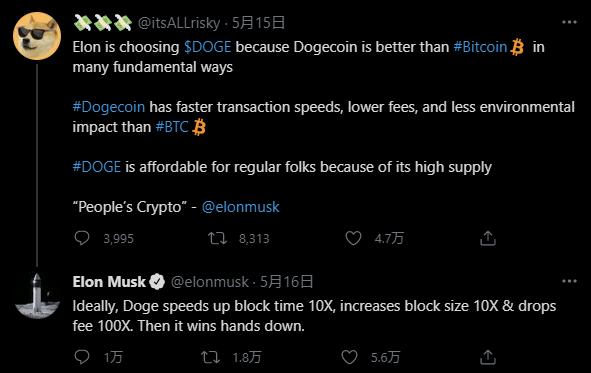This screenshot has width=591, height=373.
Task: Reply to Elon Musk's tweet
Action: tap(82, 356)
